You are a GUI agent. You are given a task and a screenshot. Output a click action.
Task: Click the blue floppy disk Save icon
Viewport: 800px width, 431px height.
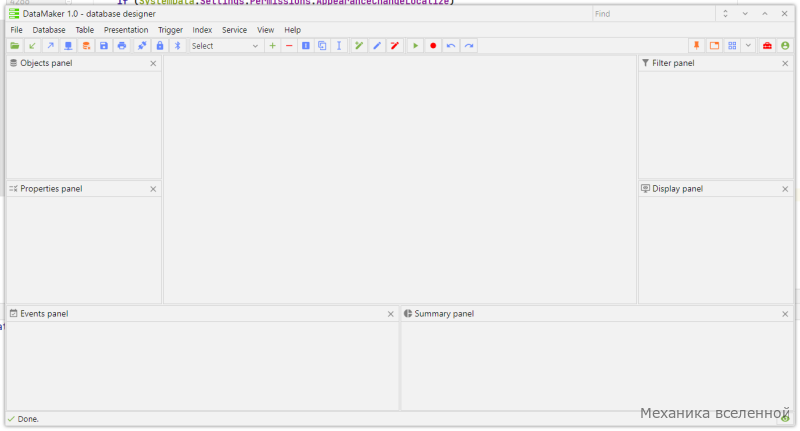104,46
